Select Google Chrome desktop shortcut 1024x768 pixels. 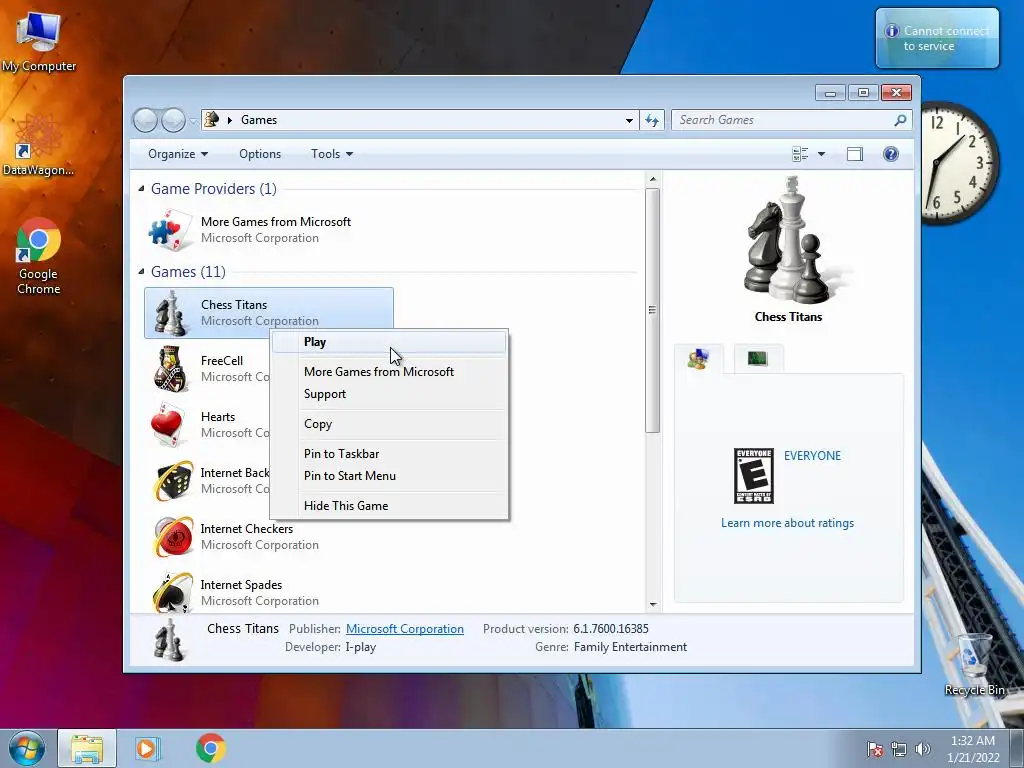pos(39,255)
